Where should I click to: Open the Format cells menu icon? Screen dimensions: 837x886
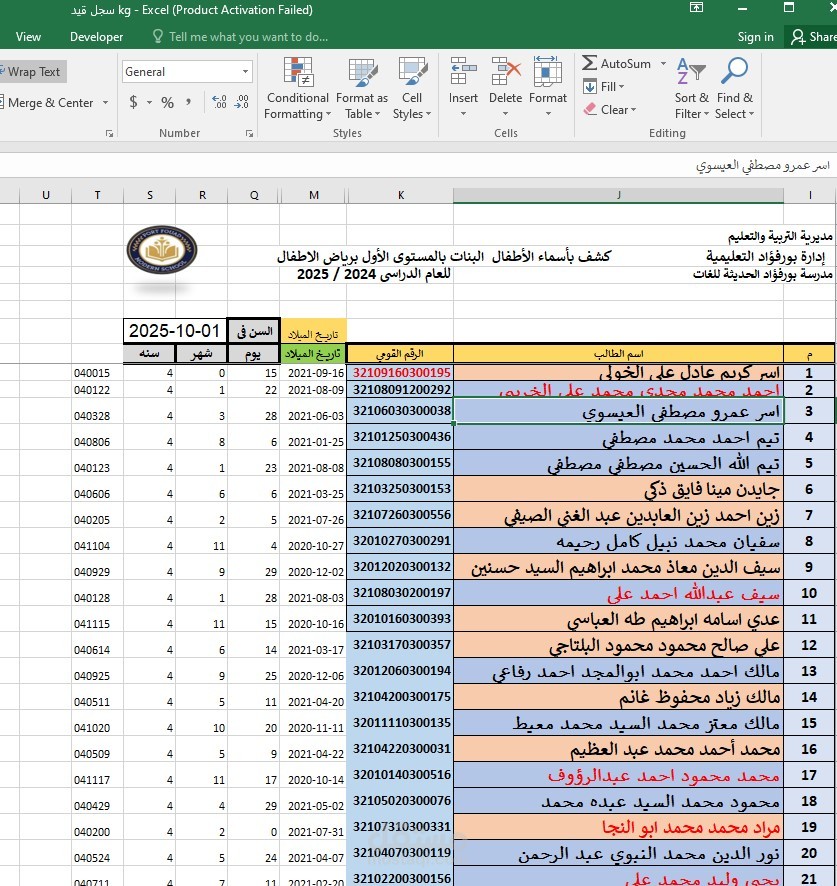(548, 71)
